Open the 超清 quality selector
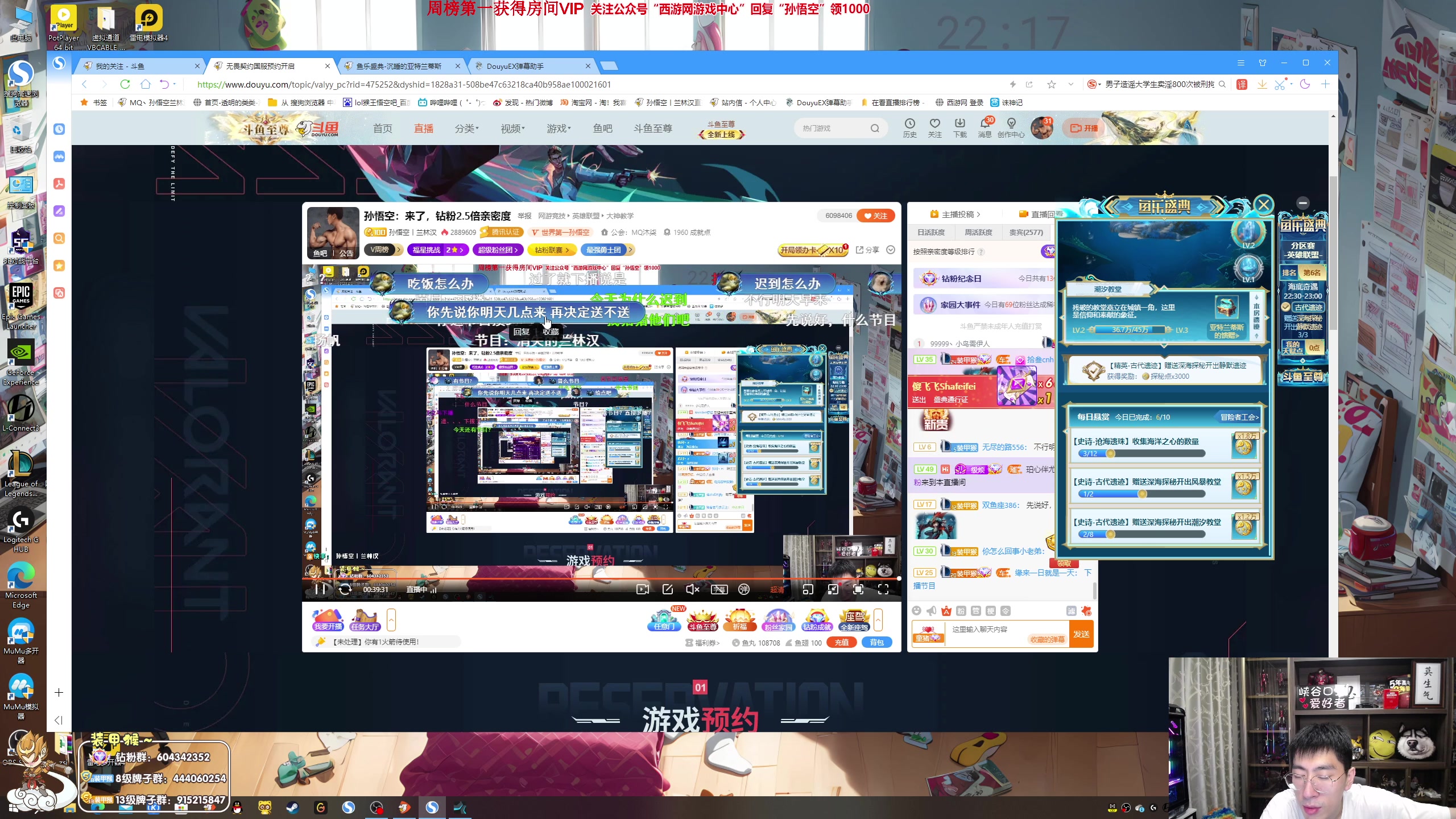 point(777,590)
